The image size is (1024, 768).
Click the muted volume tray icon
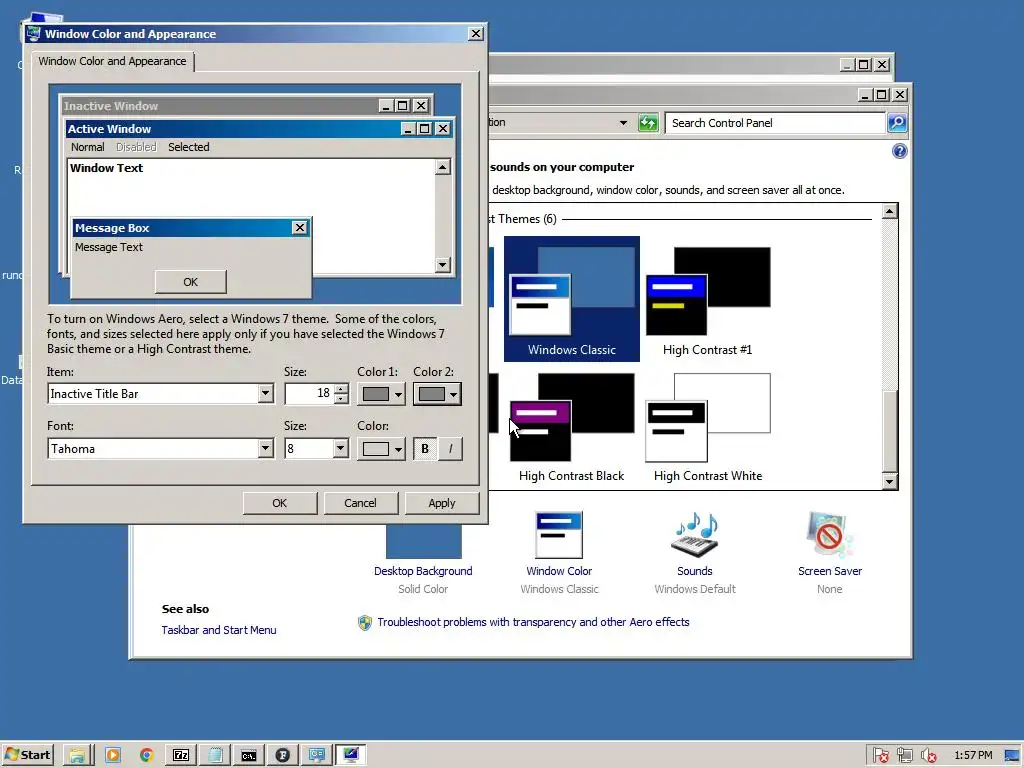[929, 756]
